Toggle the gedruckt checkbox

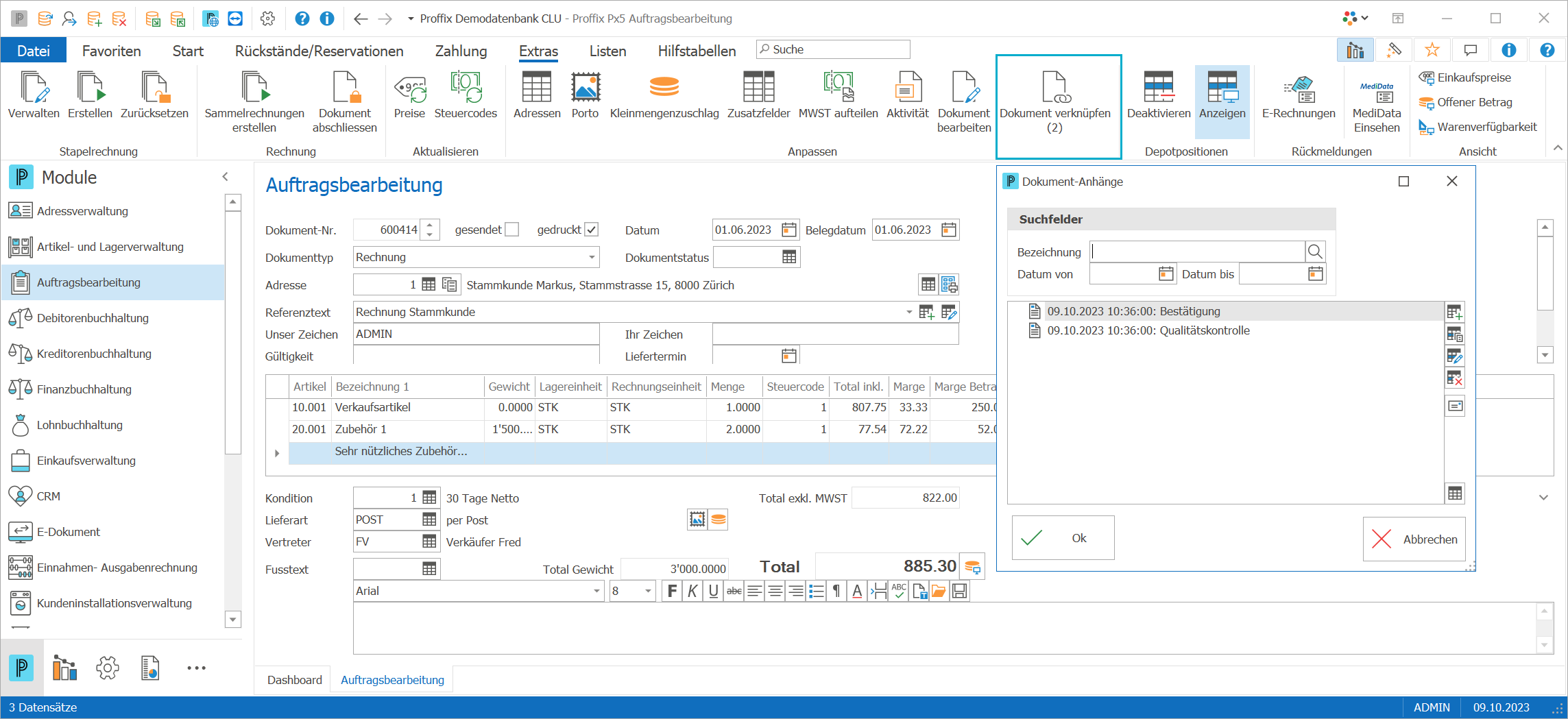592,230
